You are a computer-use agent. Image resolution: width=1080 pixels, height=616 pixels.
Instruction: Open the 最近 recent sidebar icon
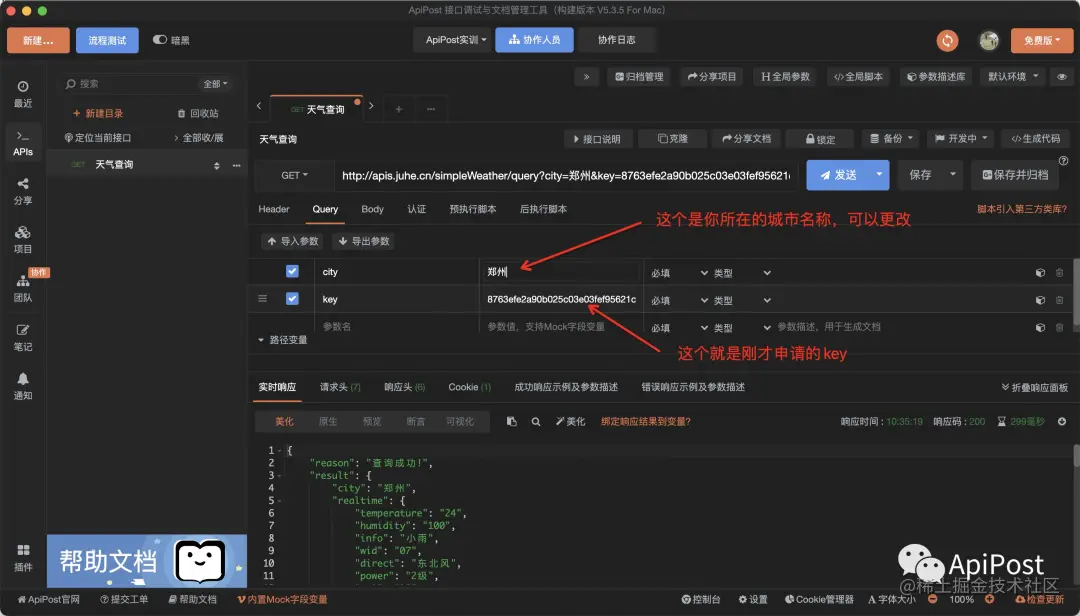click(x=23, y=94)
